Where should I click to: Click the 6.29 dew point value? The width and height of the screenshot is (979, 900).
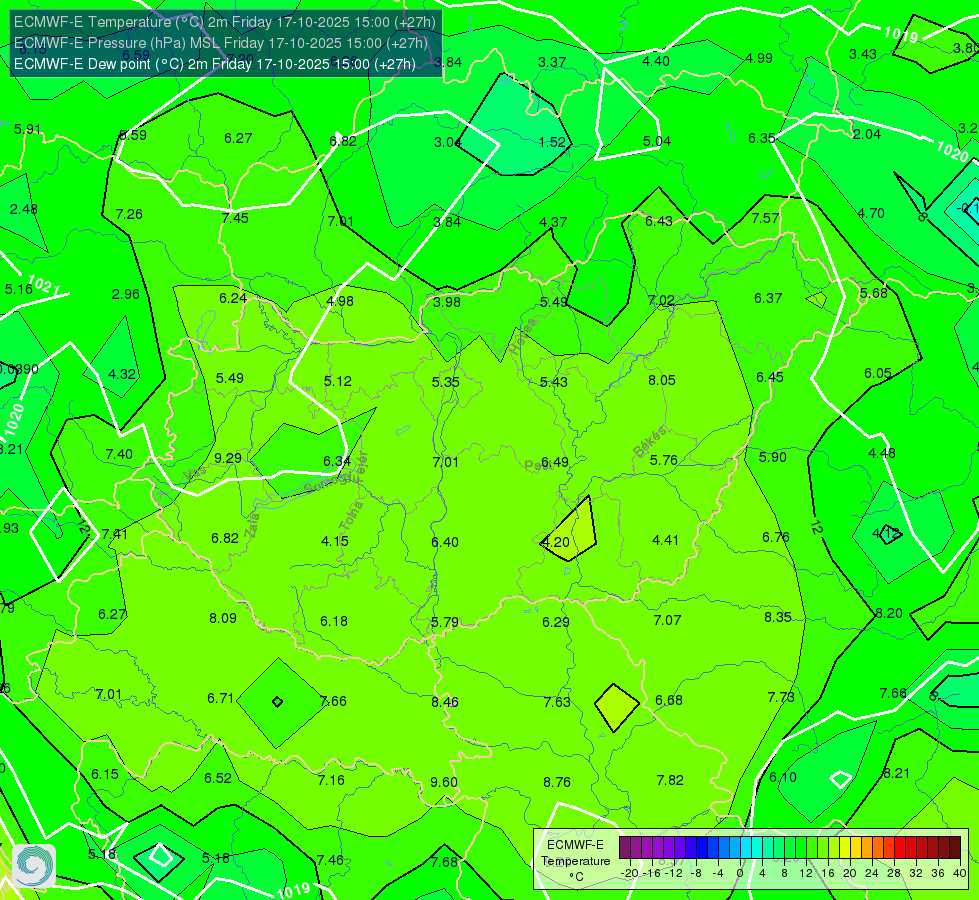(x=556, y=622)
